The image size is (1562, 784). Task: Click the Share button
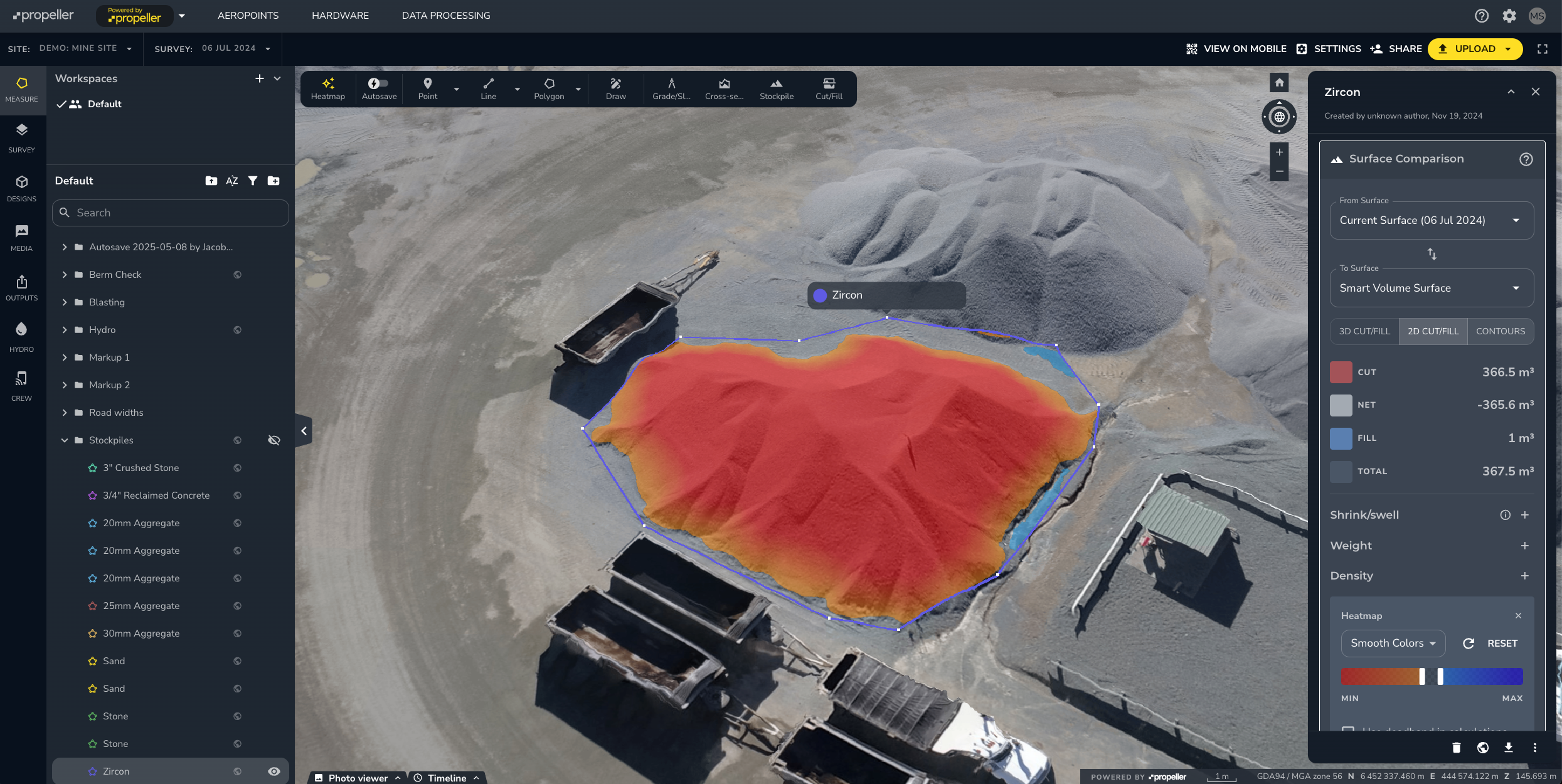click(x=1396, y=49)
